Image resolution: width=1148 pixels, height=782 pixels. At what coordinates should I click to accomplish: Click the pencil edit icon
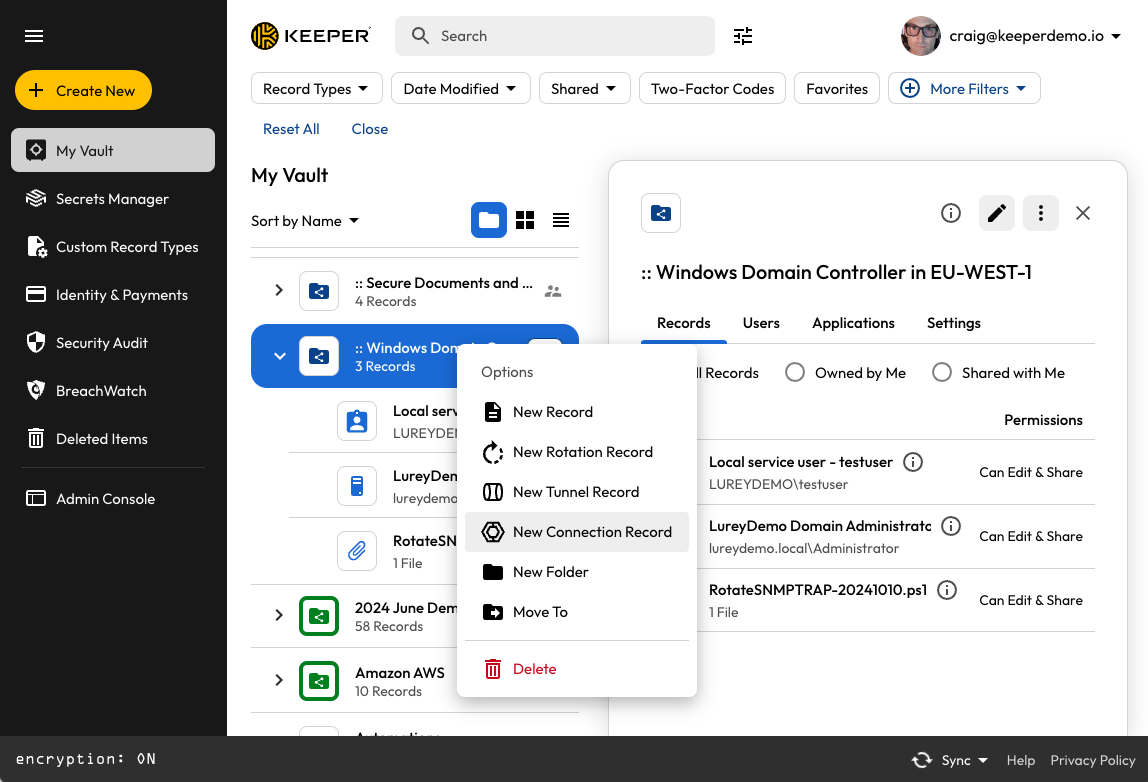[997, 213]
